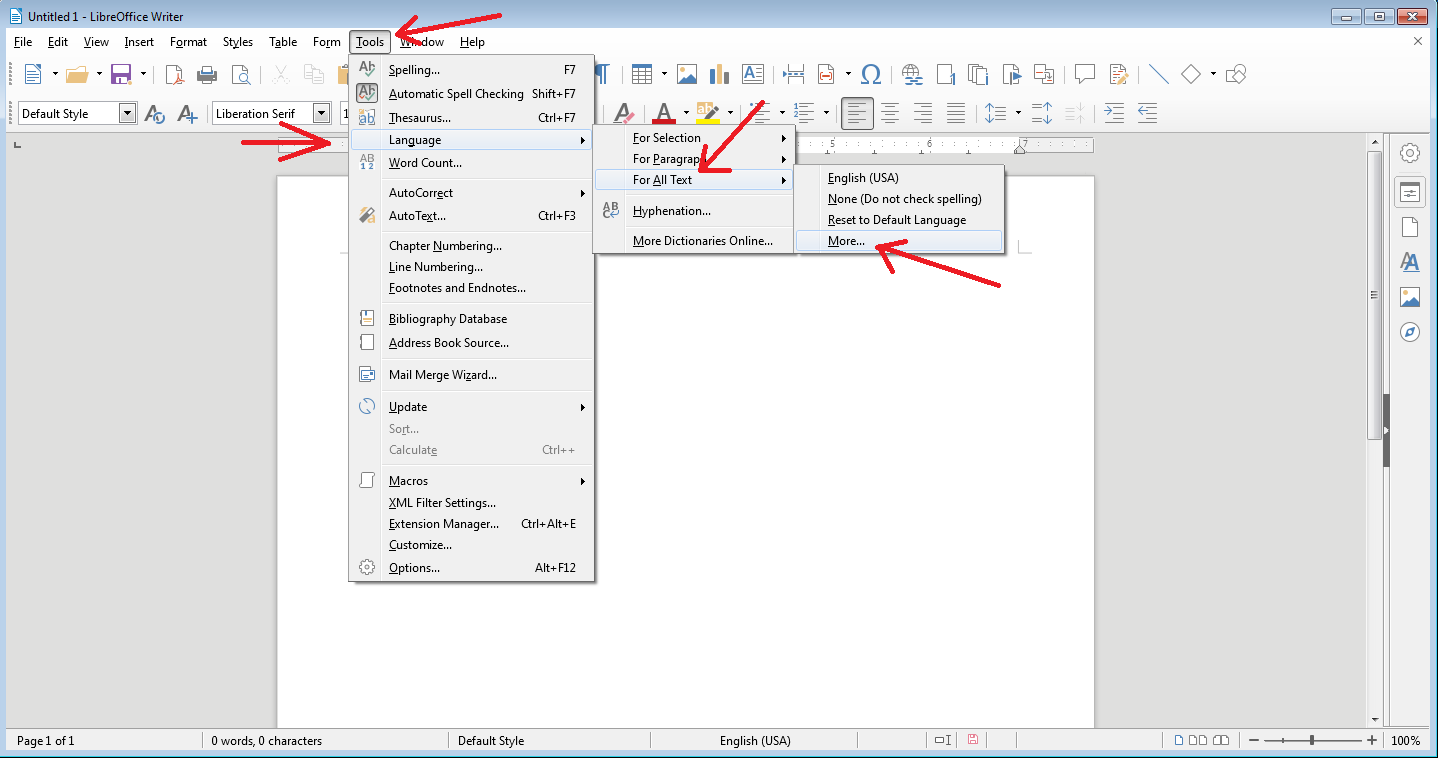Open sidebar Navigator compass icon
This screenshot has height=758, width=1438.
click(x=1410, y=332)
